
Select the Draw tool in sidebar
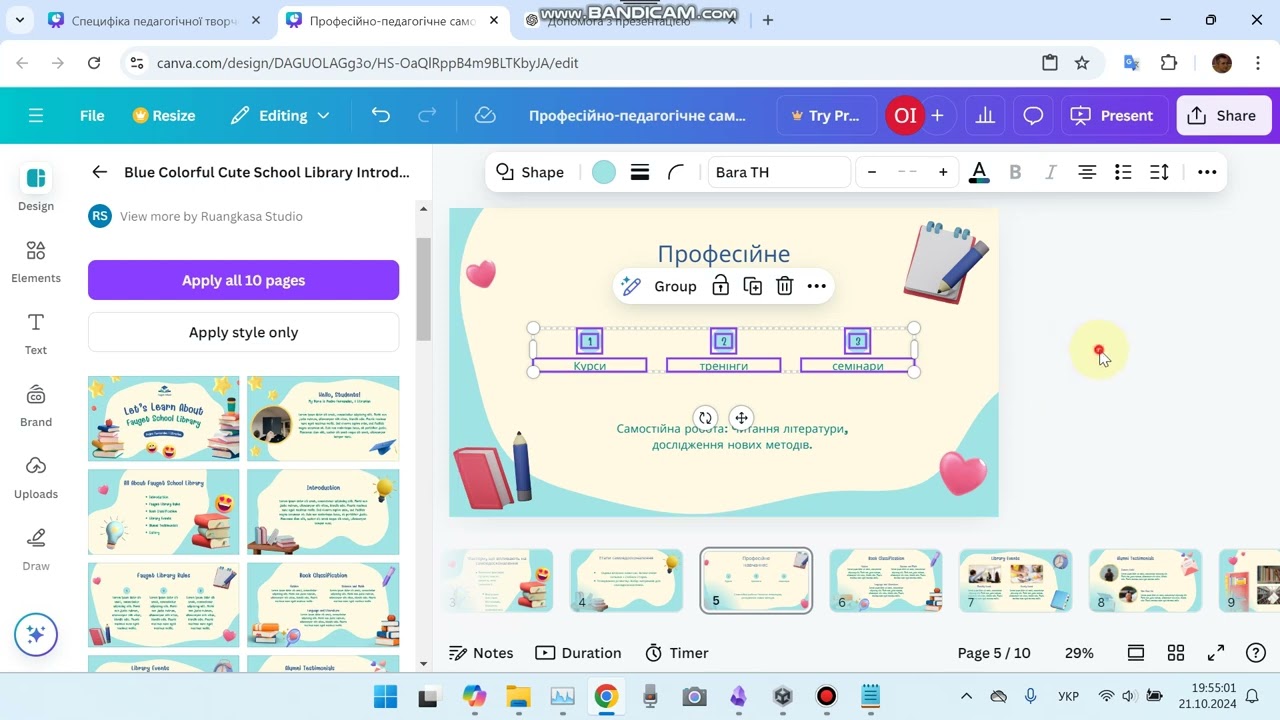pos(36,550)
